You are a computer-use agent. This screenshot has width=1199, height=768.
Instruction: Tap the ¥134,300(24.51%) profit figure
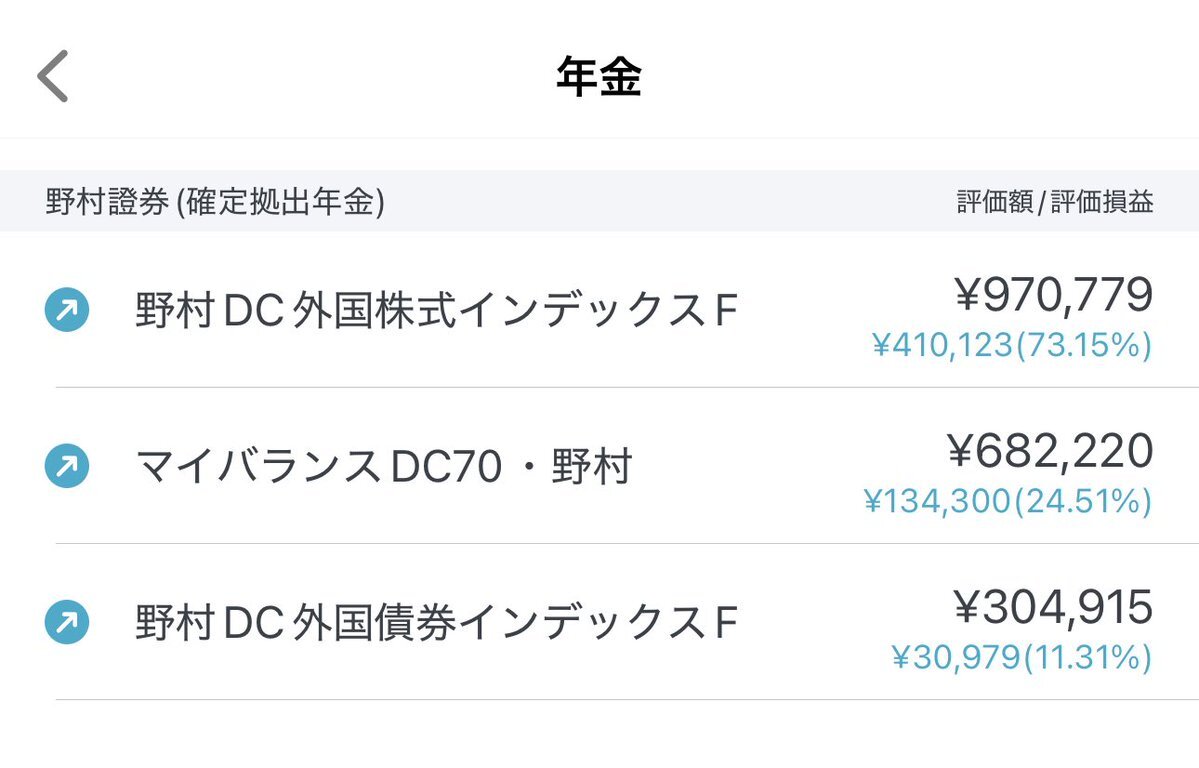[1008, 501]
